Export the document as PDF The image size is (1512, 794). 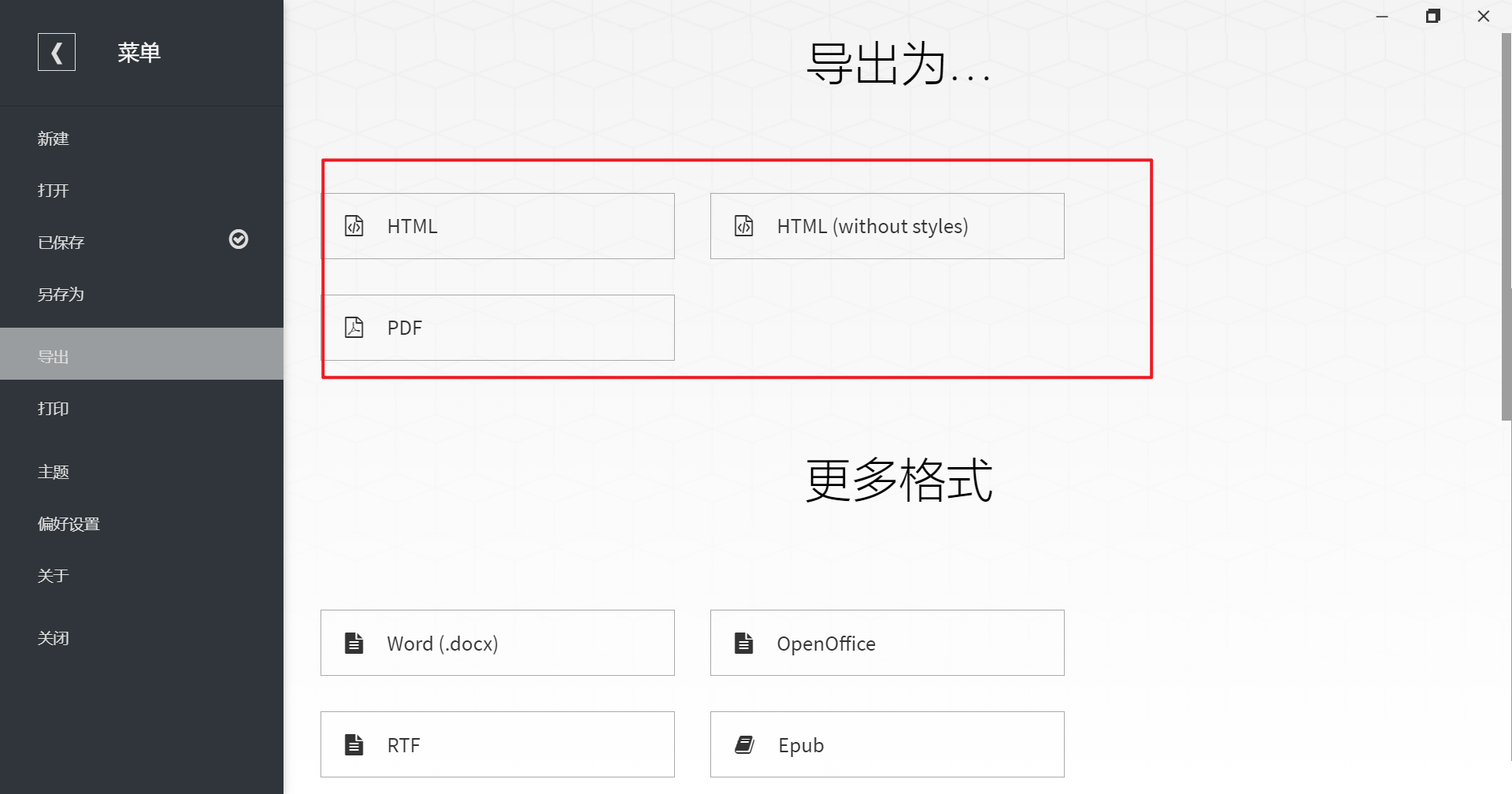(x=497, y=327)
